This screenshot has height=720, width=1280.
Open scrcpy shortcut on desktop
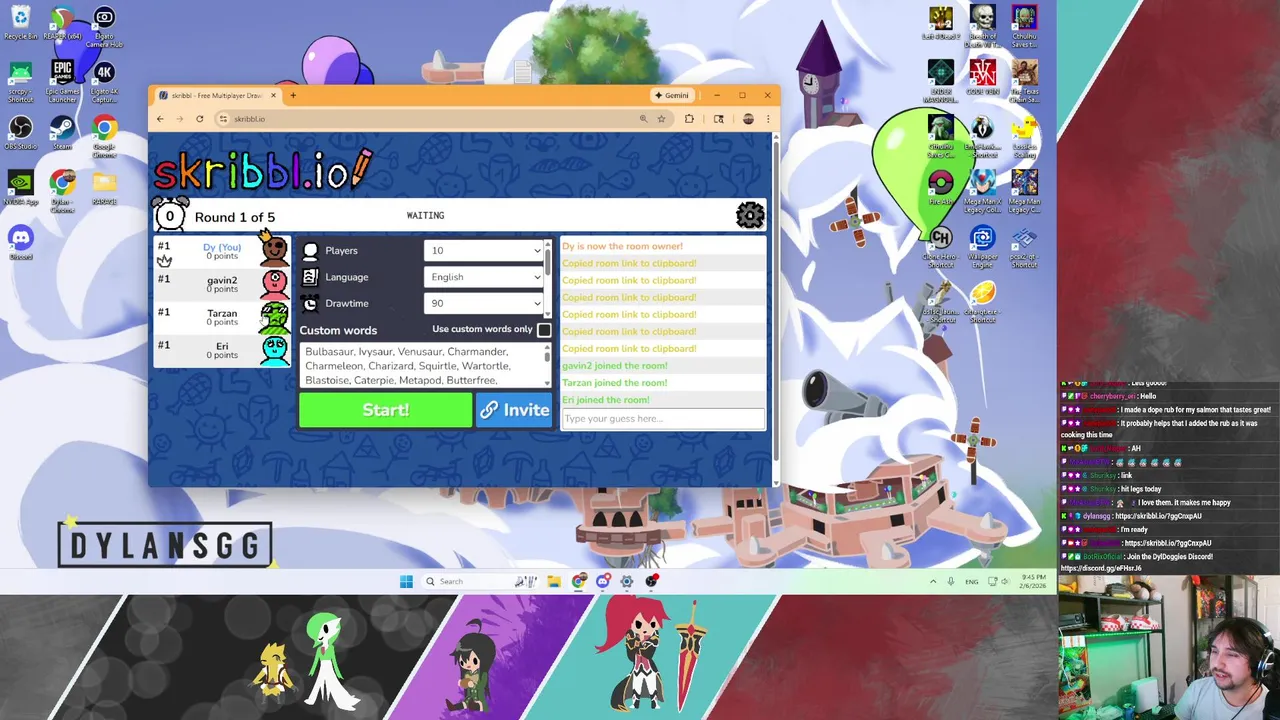21,82
